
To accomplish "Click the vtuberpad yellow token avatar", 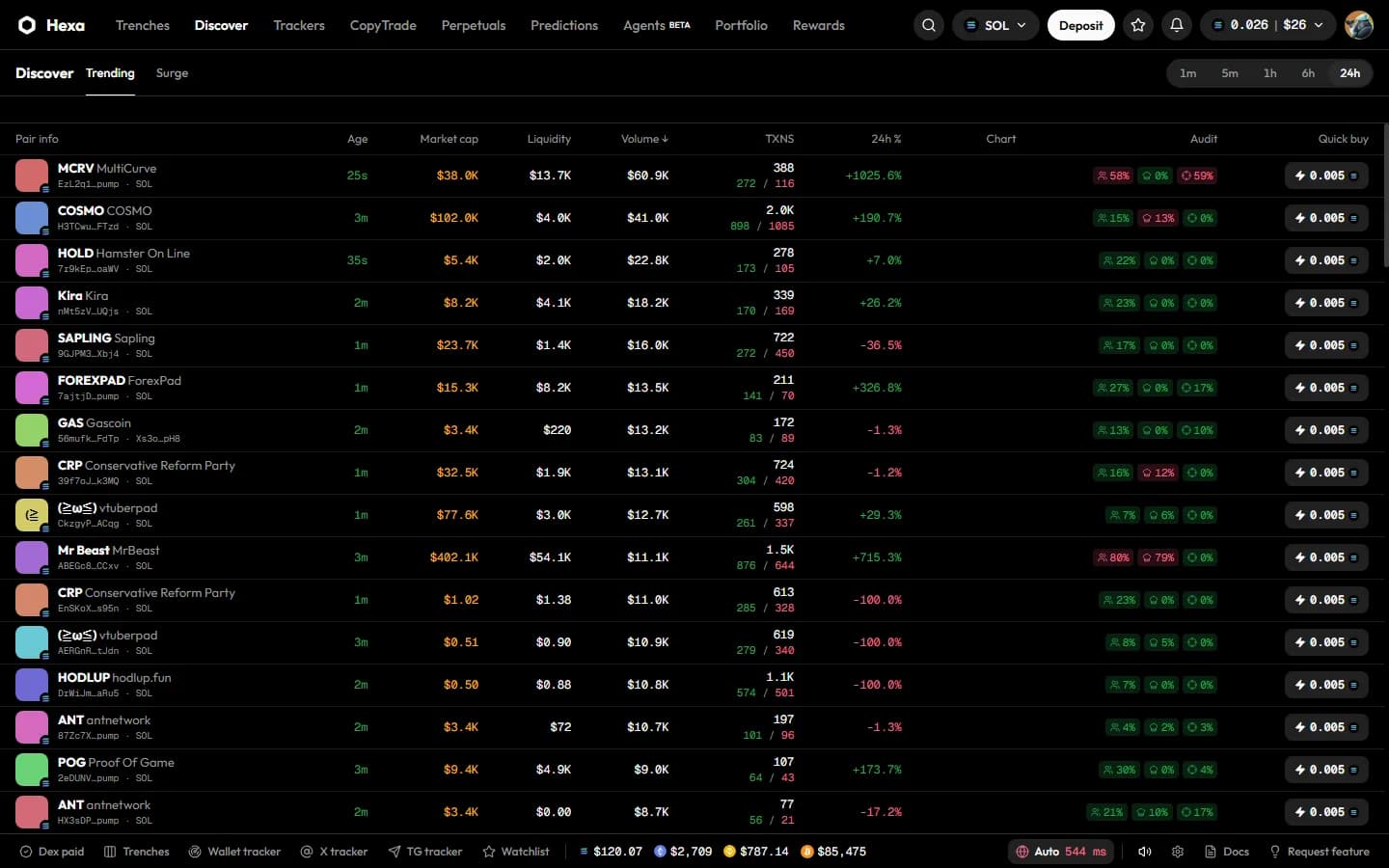I will pyautogui.click(x=32, y=515).
